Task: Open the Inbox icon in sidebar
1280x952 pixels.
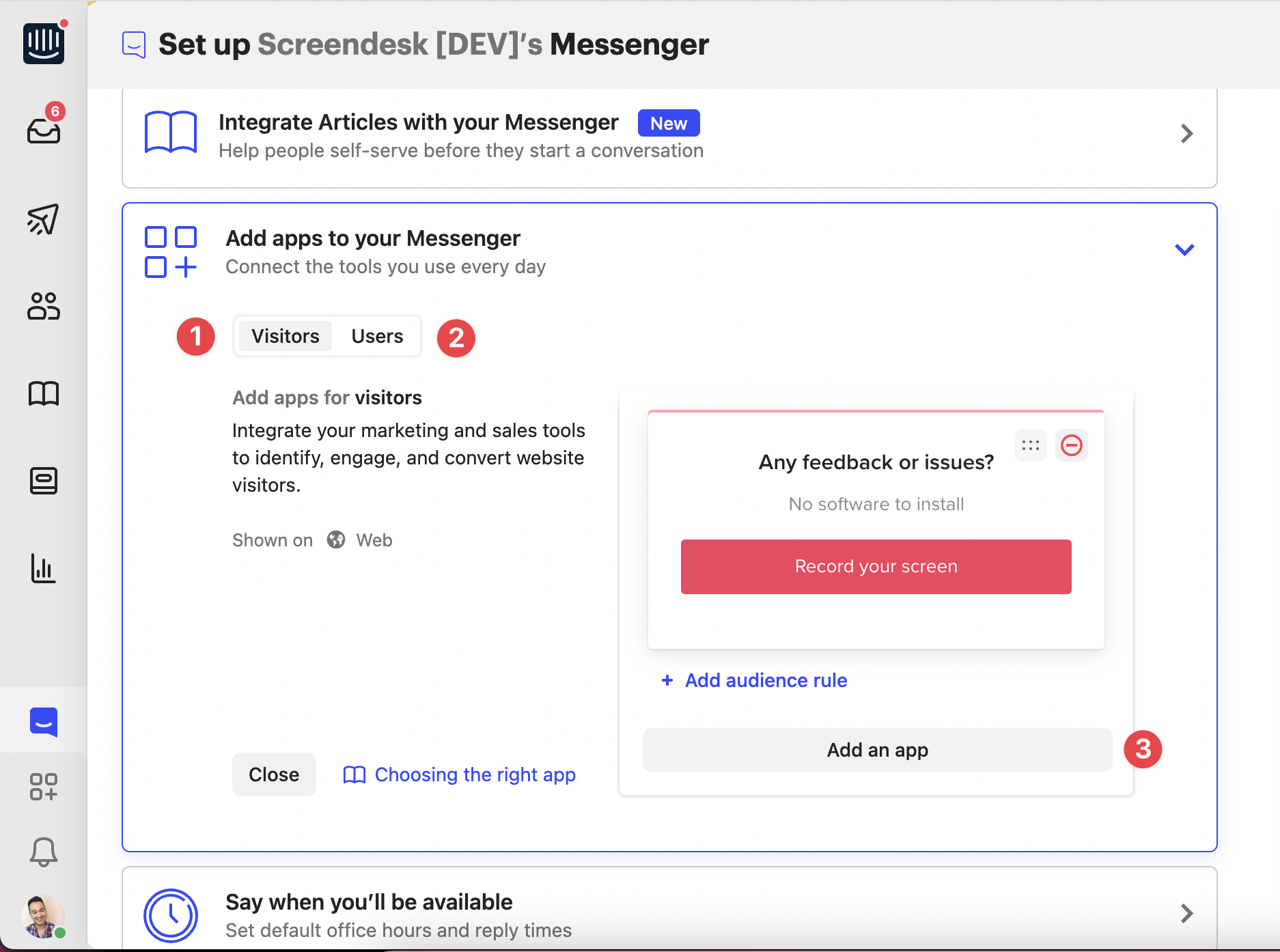Action: [x=44, y=130]
